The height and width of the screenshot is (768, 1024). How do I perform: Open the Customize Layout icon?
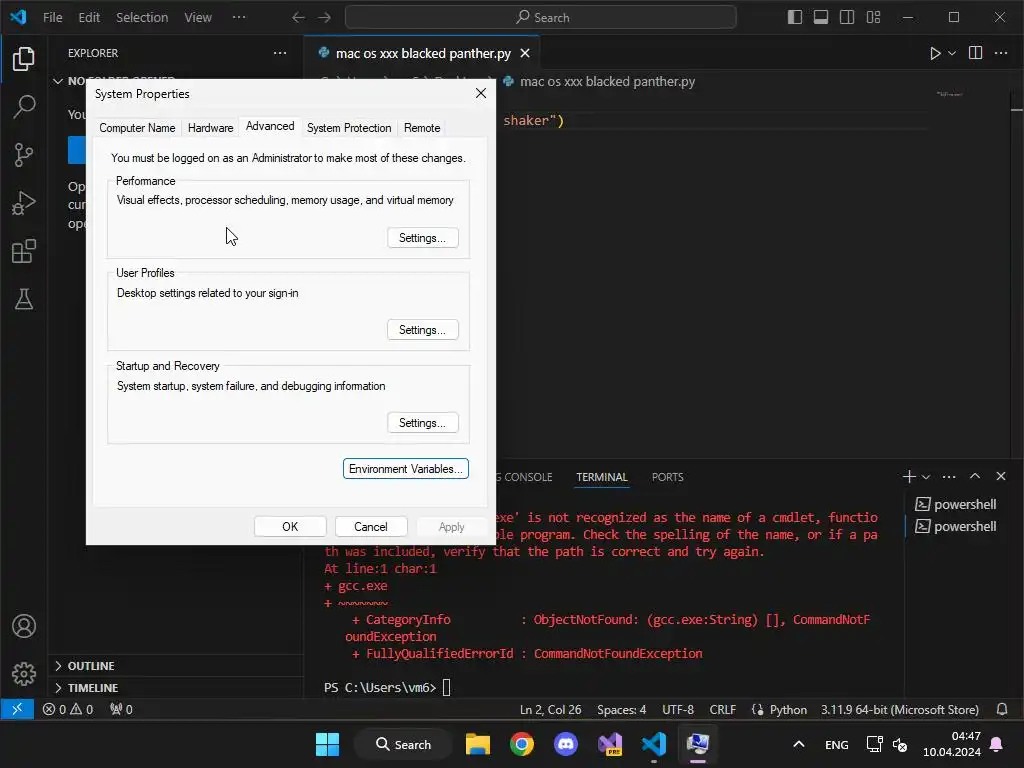point(873,17)
